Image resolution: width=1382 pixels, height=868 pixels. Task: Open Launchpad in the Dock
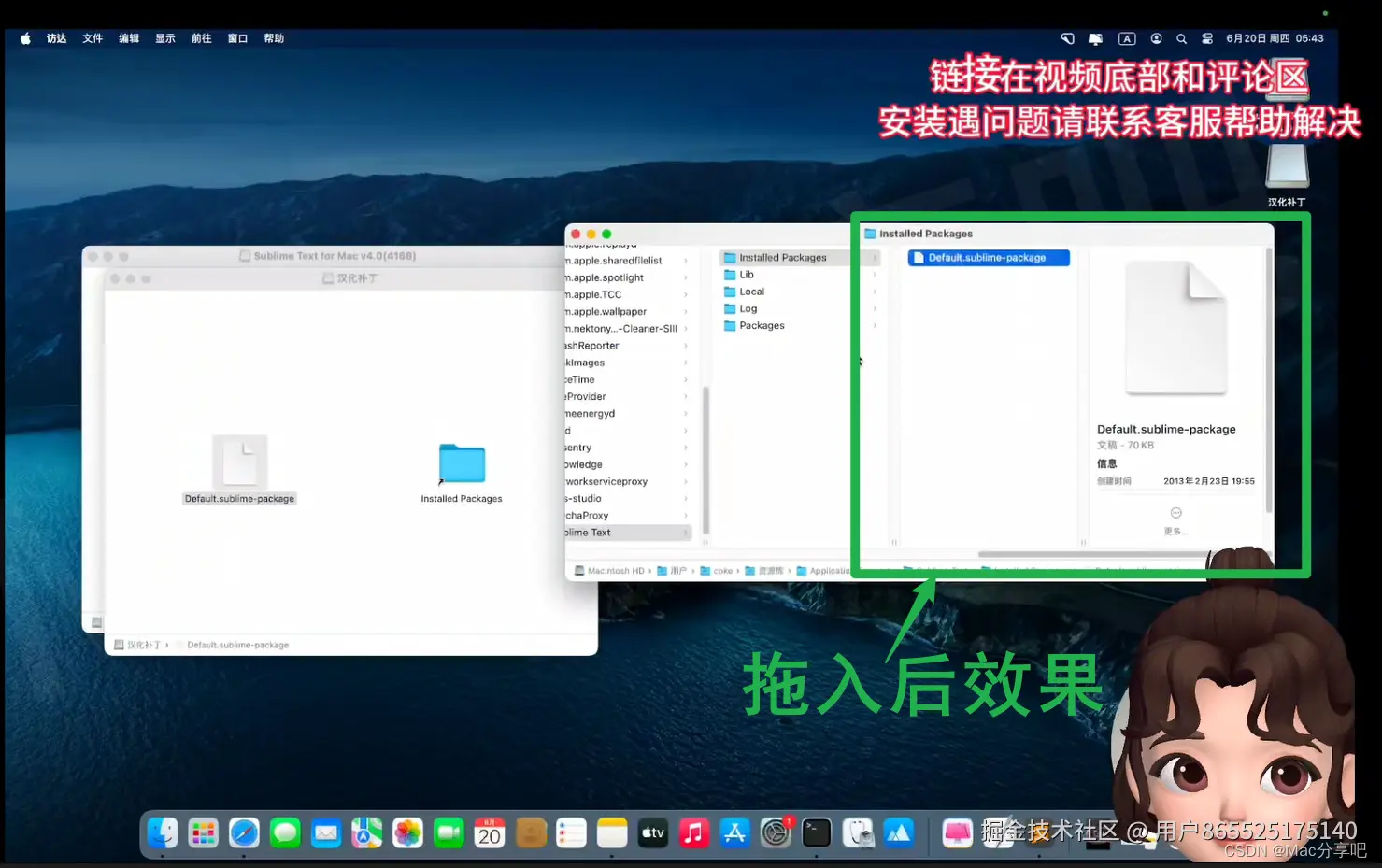[203, 832]
